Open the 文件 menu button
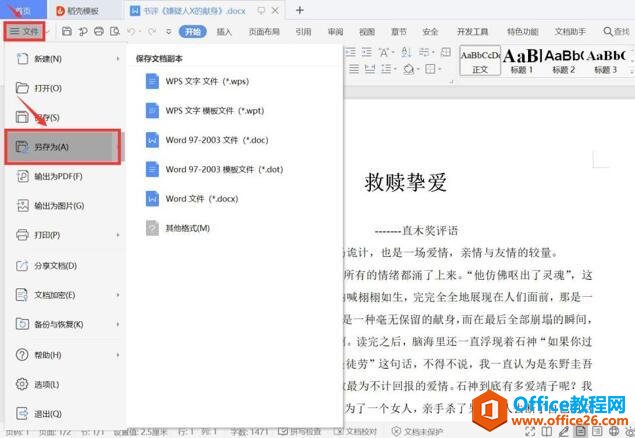Viewport: 635px width, 438px height. point(24,31)
